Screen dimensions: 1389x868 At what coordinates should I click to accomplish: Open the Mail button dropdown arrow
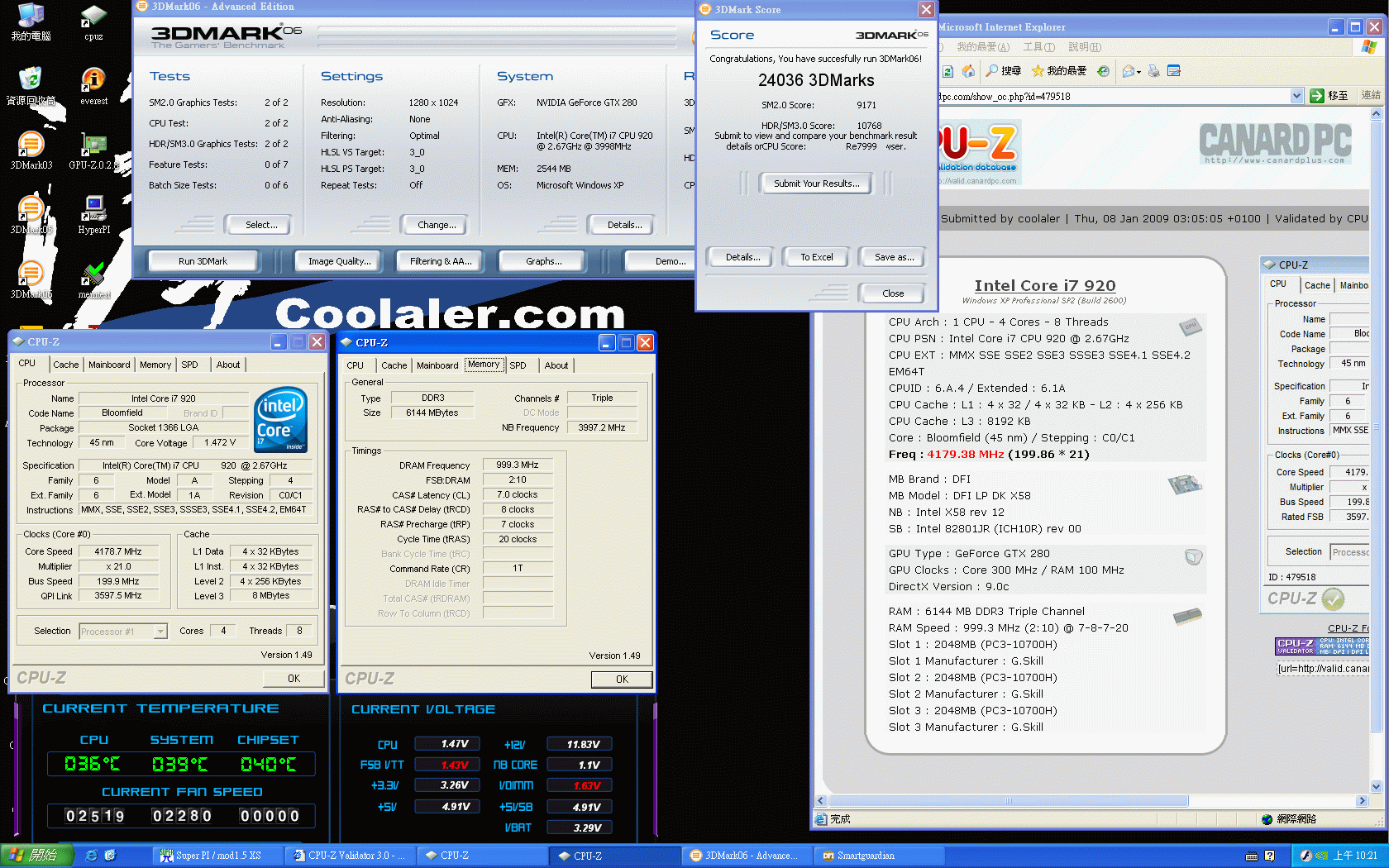click(x=1138, y=72)
